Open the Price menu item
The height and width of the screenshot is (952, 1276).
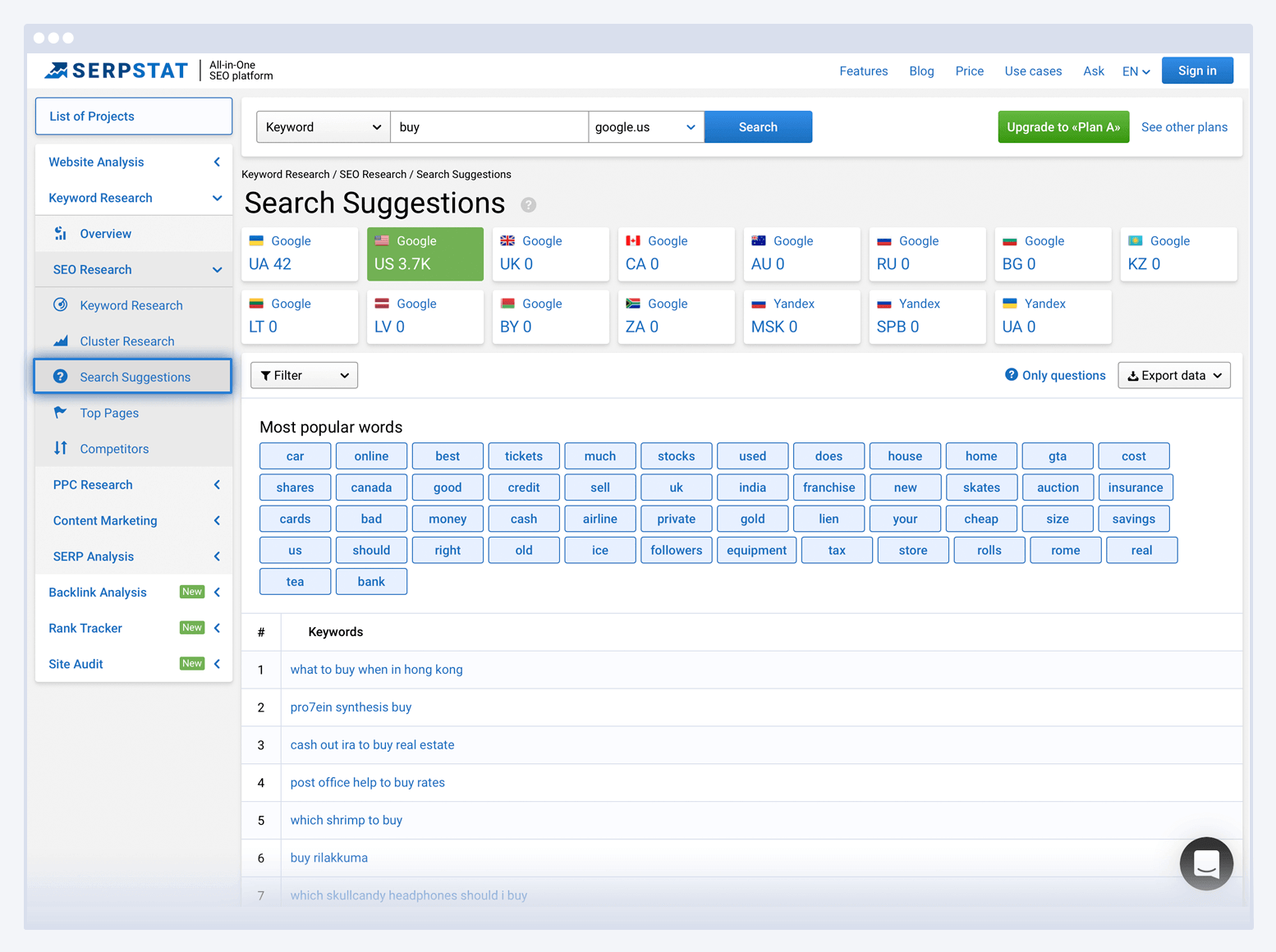pos(970,71)
